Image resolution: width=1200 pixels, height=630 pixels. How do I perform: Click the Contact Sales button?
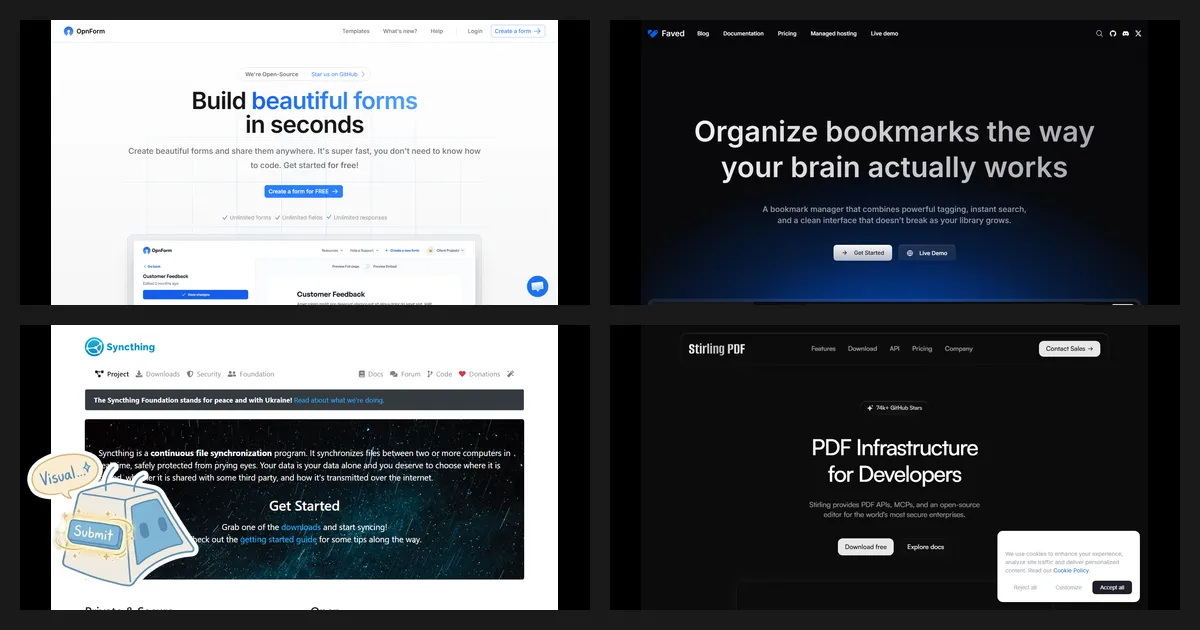[x=1070, y=349]
